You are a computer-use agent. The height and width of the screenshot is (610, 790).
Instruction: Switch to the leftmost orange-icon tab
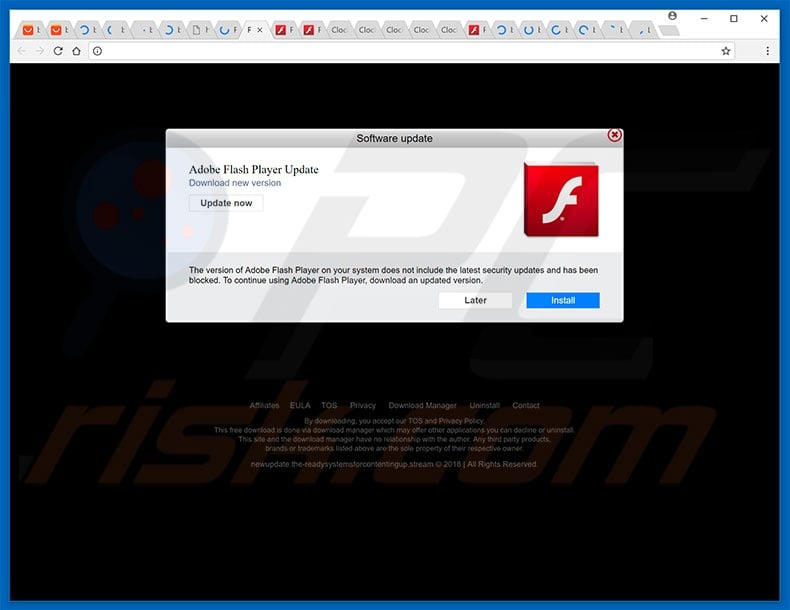coord(31,30)
